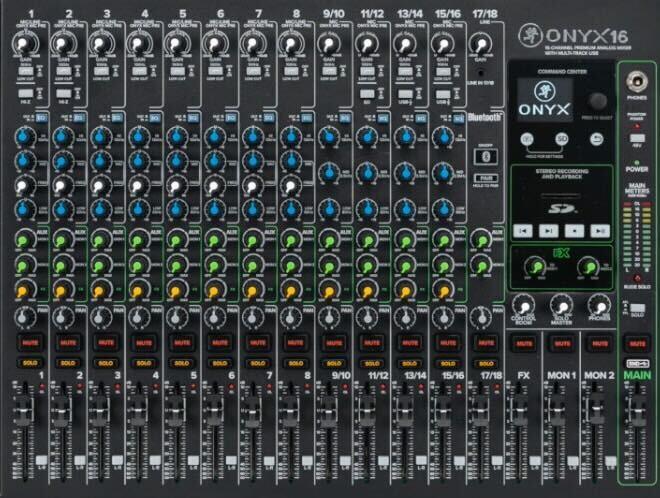This screenshot has width=660, height=498.
Task: Click the Control Room level knob
Action: click(x=523, y=305)
